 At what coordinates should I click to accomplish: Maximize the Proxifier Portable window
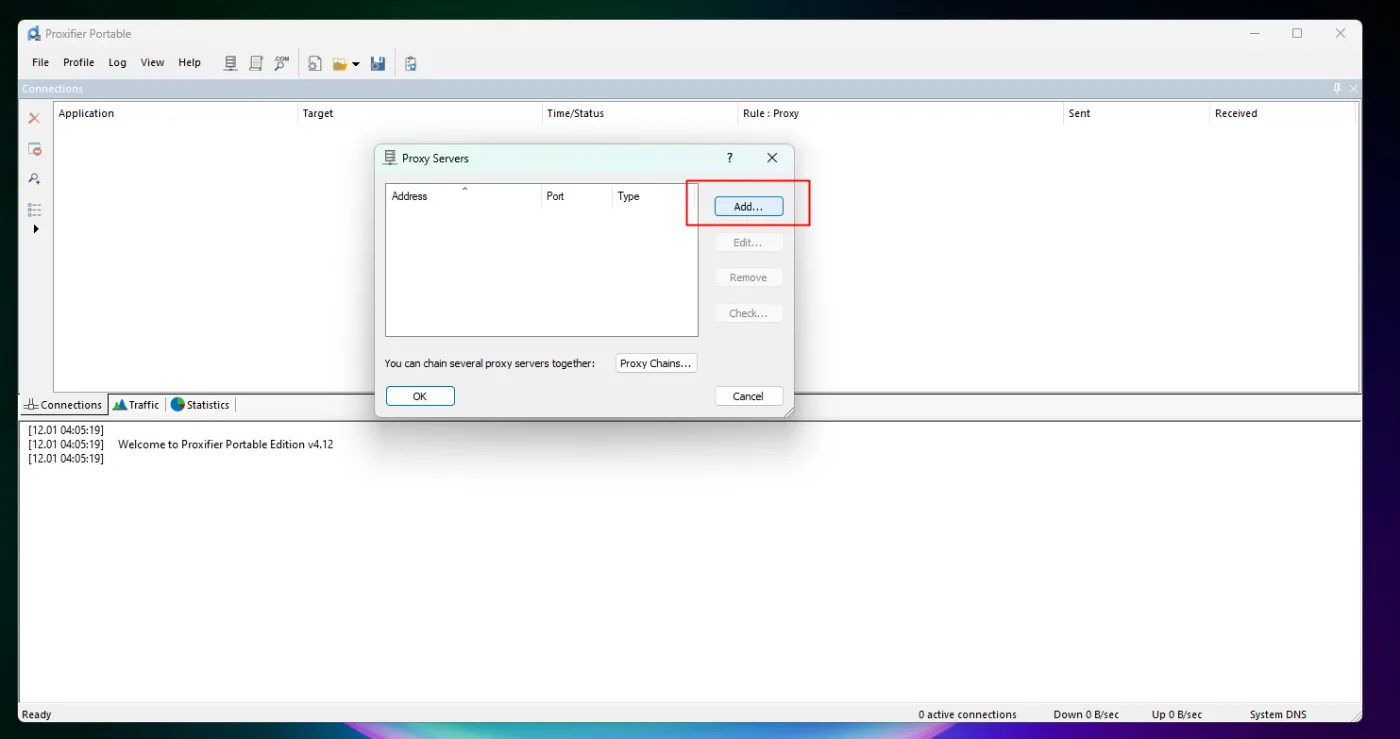1297,34
